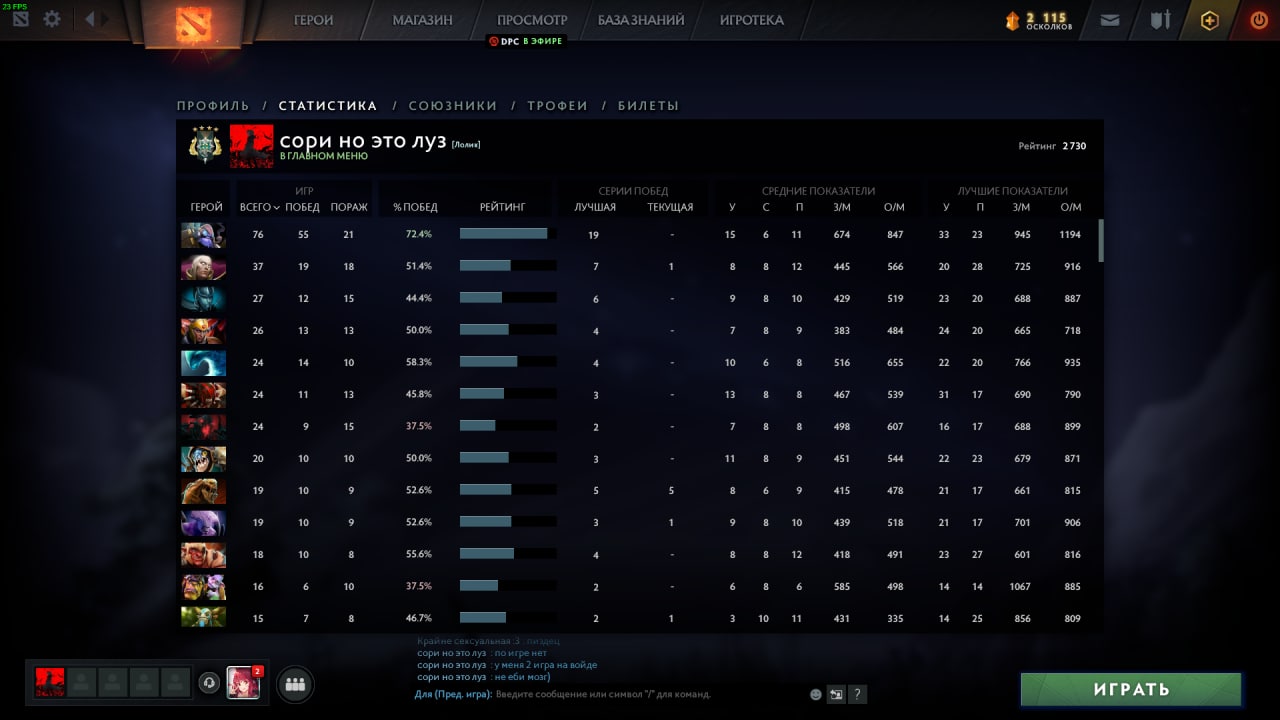Sort by the ГЕРОЙ column header

pos(206,208)
